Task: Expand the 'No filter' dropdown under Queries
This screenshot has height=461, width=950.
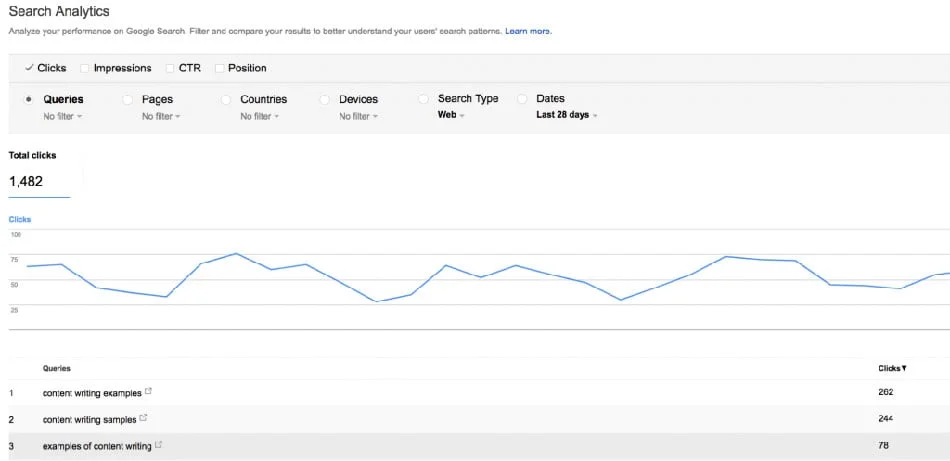Action: coord(63,117)
